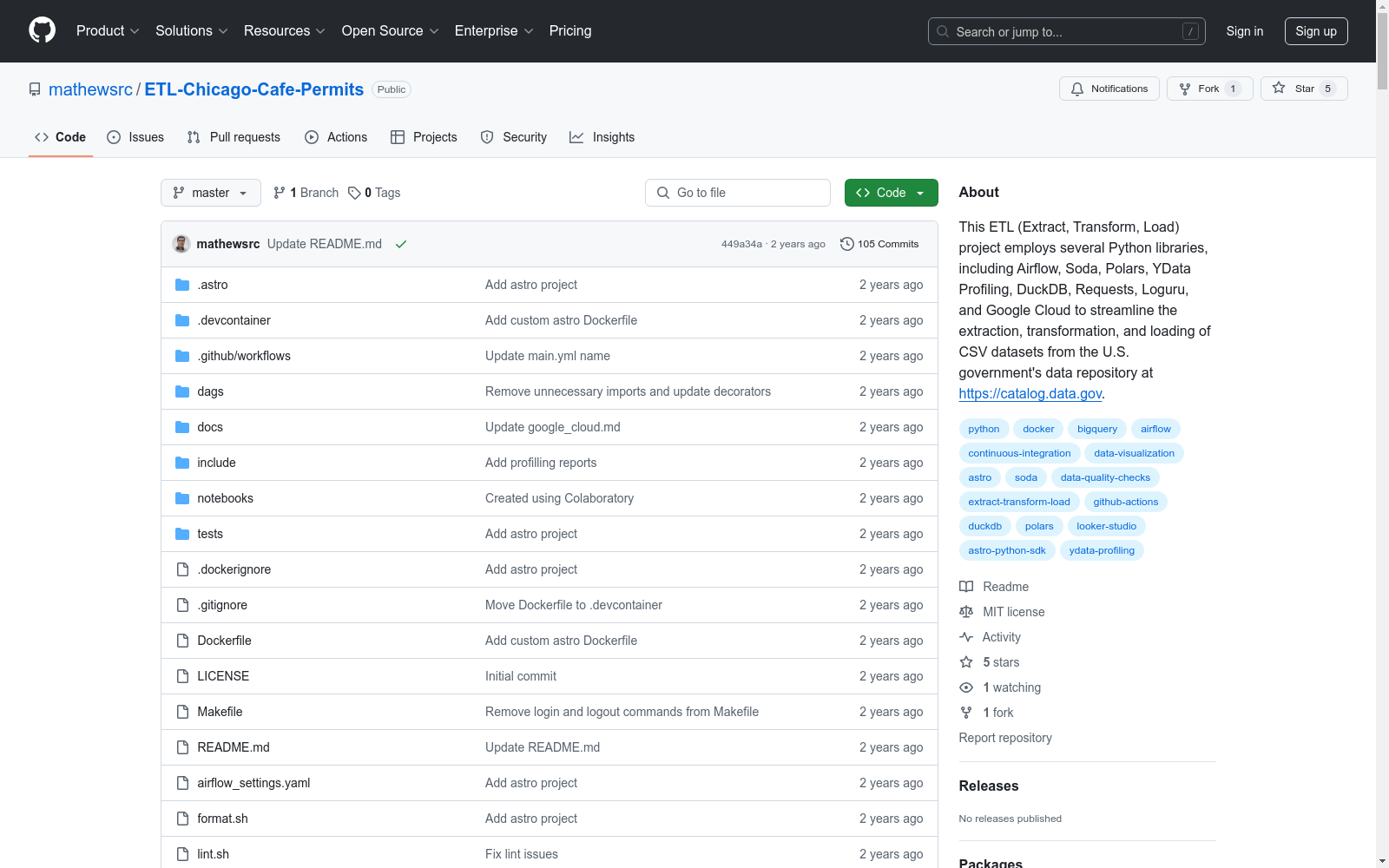Expand the Solutions menu
Viewport: 1389px width, 868px height.
tap(192, 30)
